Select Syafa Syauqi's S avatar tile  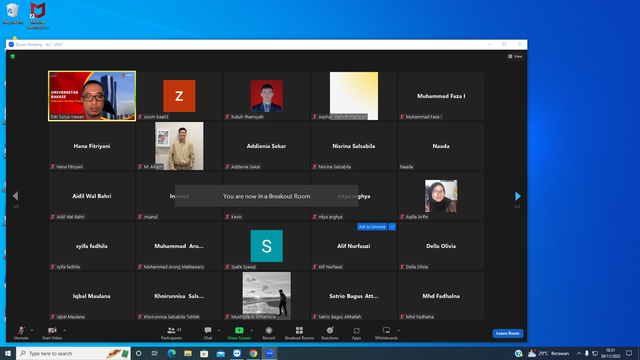pos(267,246)
